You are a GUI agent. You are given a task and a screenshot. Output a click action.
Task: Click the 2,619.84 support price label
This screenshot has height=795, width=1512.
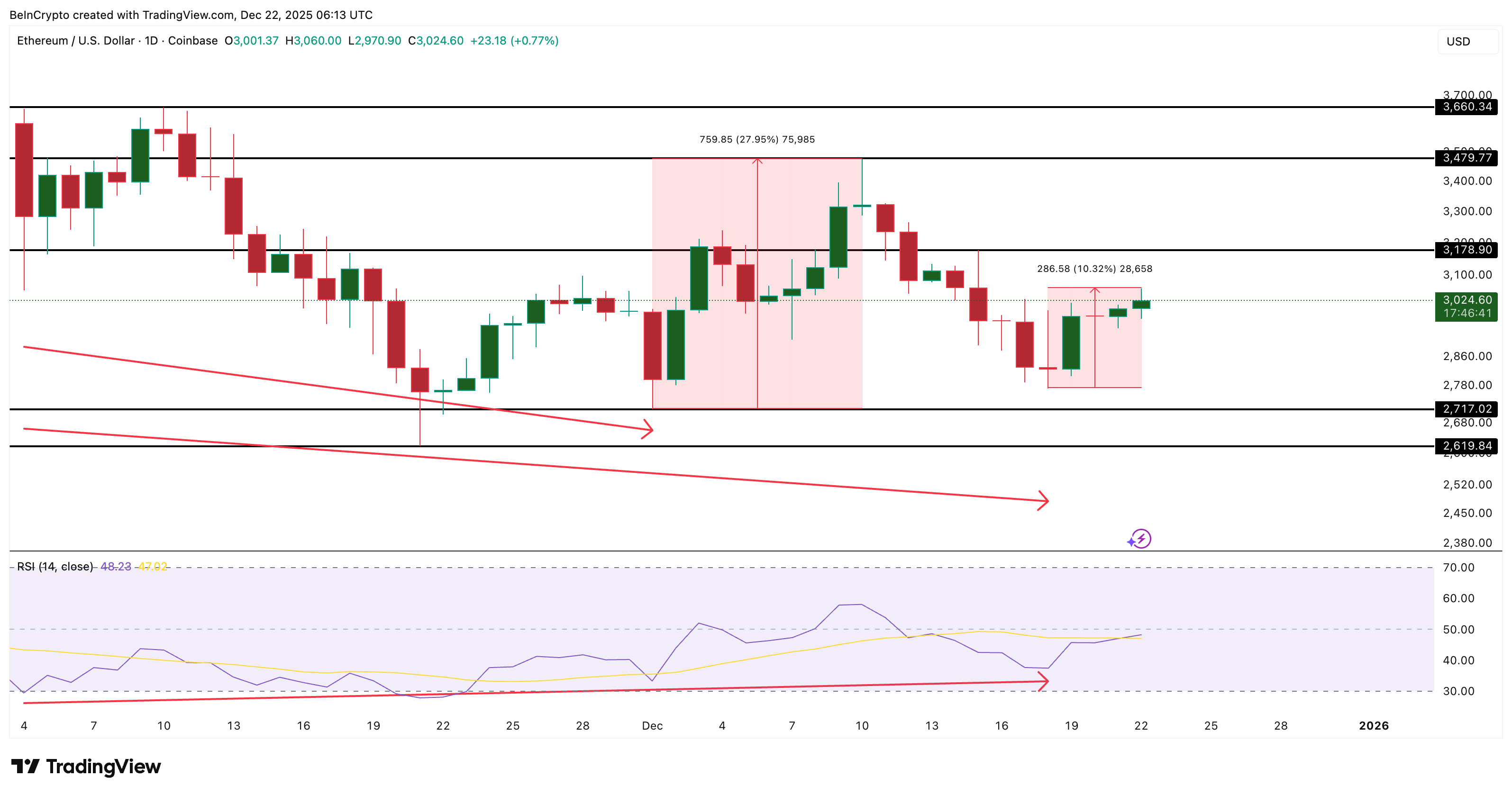pyautogui.click(x=1467, y=446)
